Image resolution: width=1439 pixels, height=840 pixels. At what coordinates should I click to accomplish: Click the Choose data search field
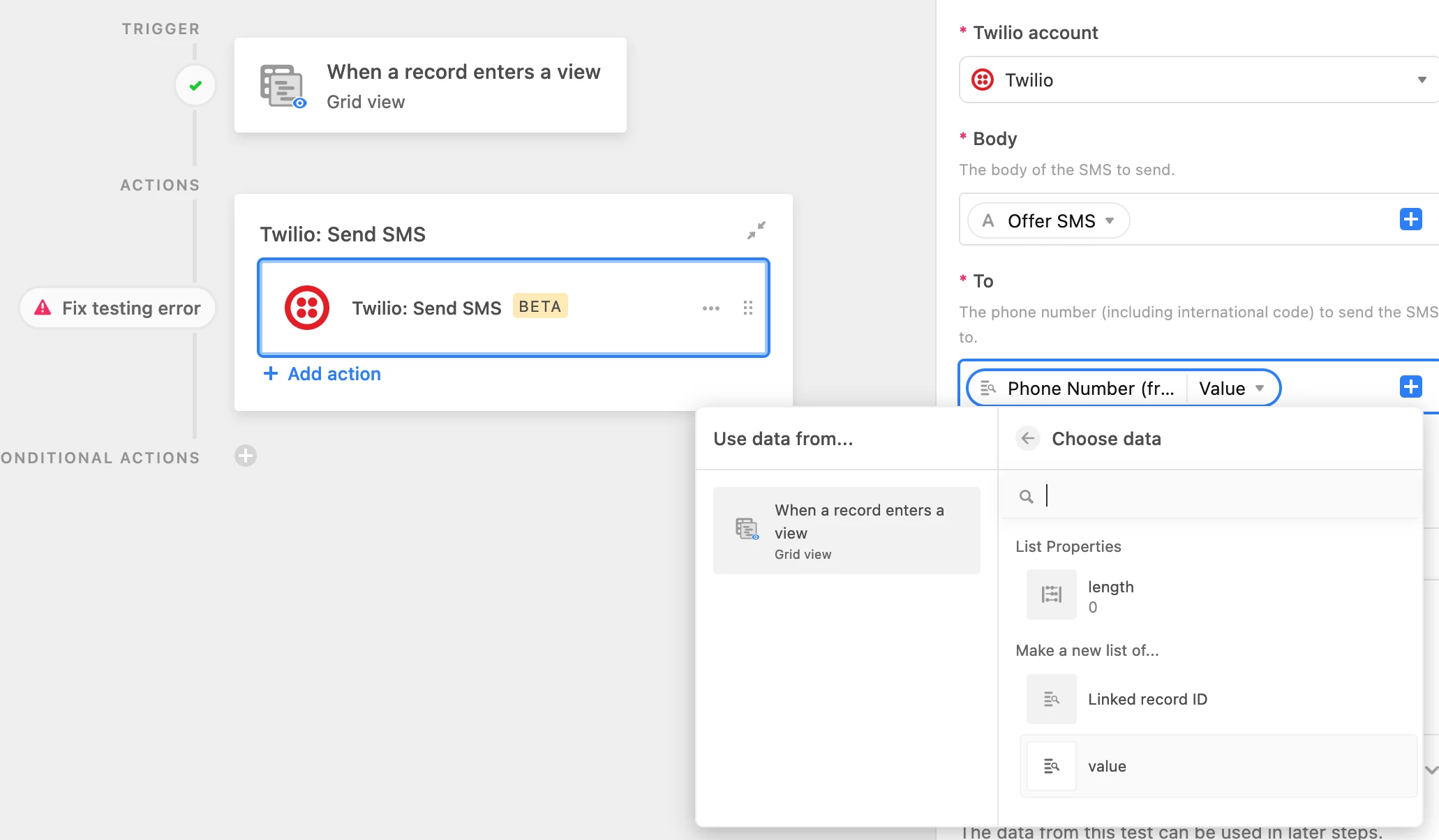(1221, 496)
